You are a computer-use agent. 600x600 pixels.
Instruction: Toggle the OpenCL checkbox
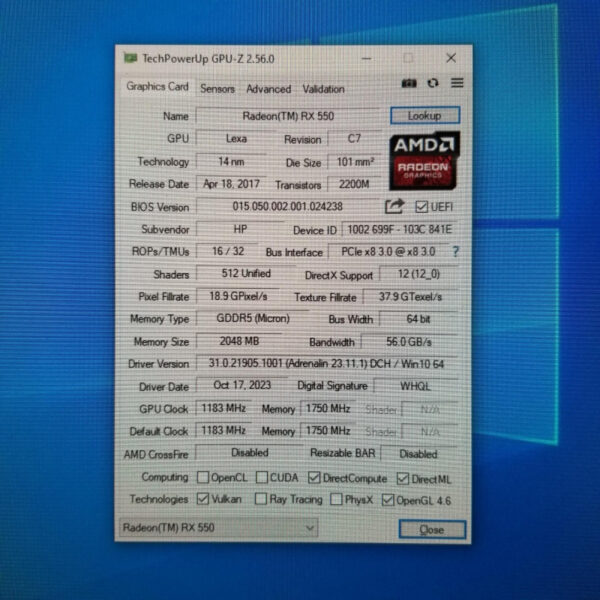click(x=203, y=477)
